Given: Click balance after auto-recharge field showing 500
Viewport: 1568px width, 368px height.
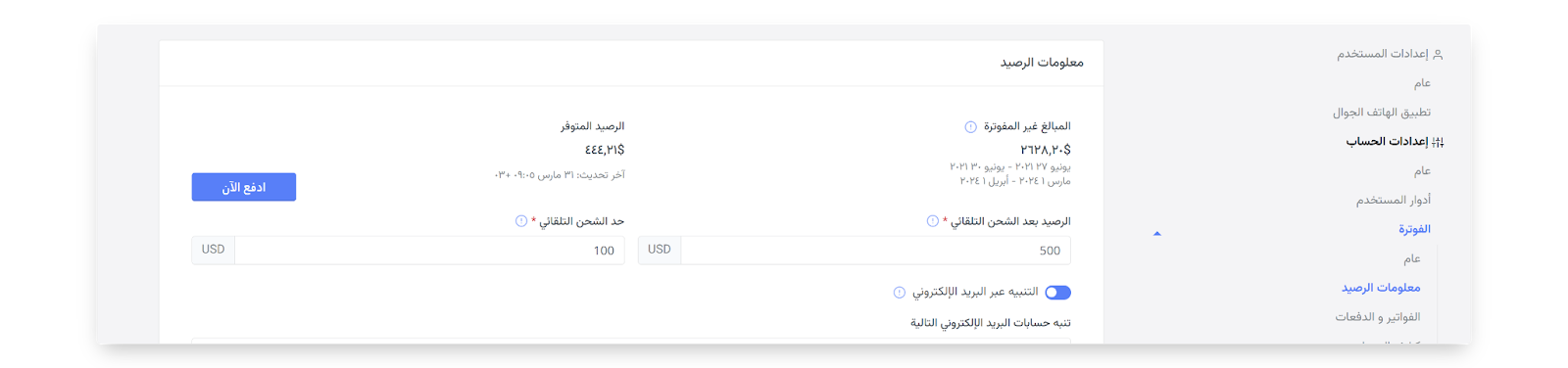Looking at the screenshot, I should (x=875, y=251).
